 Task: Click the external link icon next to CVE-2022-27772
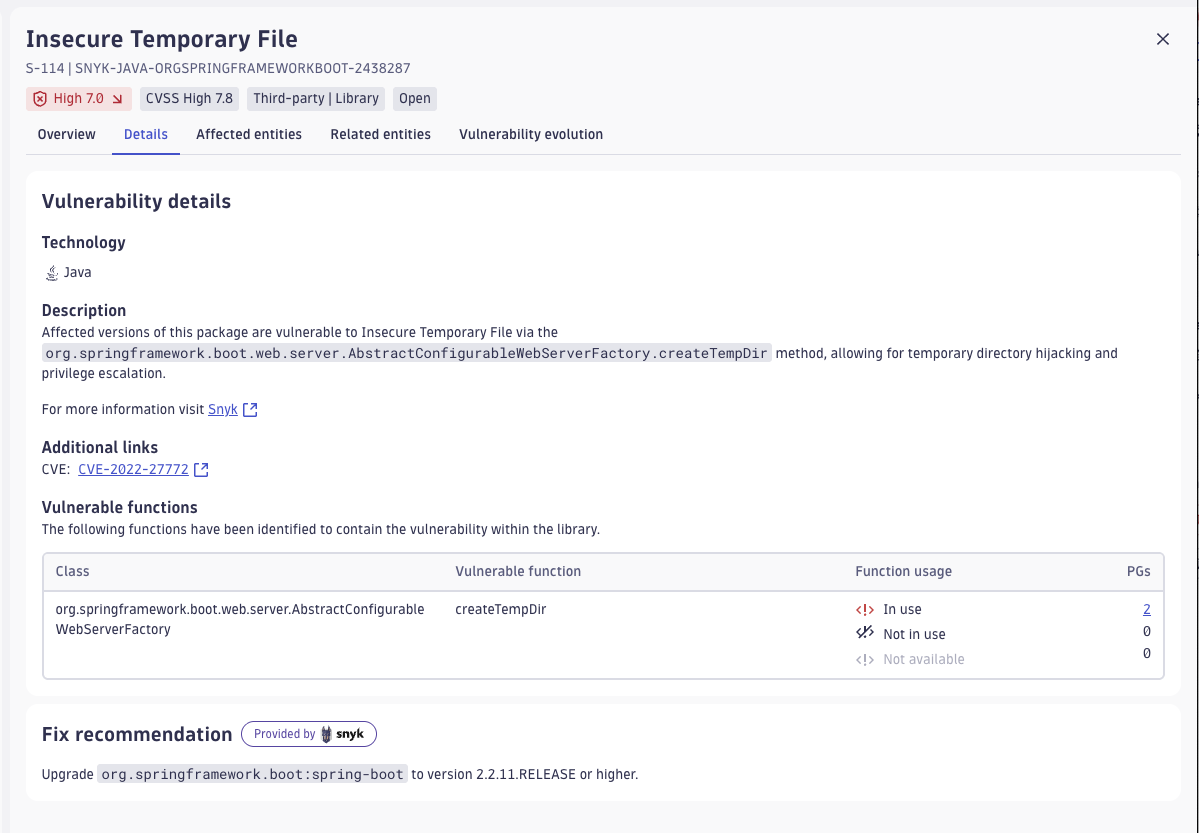click(201, 469)
